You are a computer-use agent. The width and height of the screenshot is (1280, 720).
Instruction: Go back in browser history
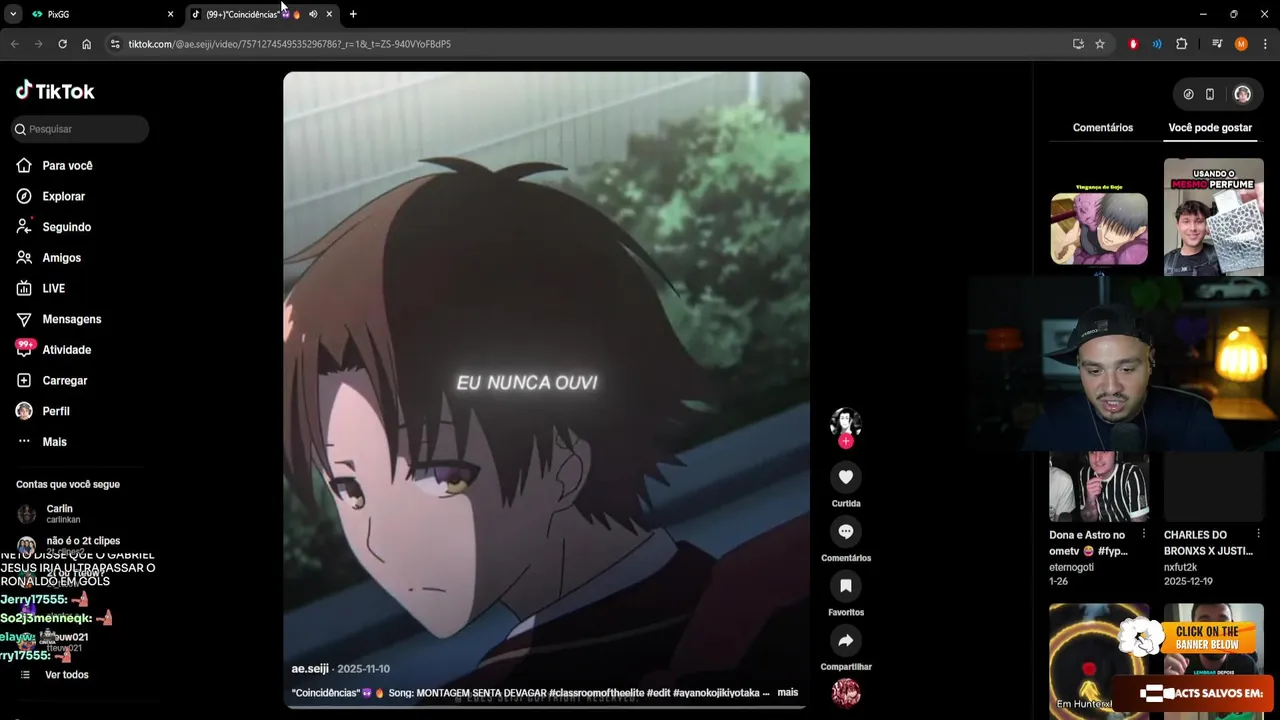(x=14, y=44)
